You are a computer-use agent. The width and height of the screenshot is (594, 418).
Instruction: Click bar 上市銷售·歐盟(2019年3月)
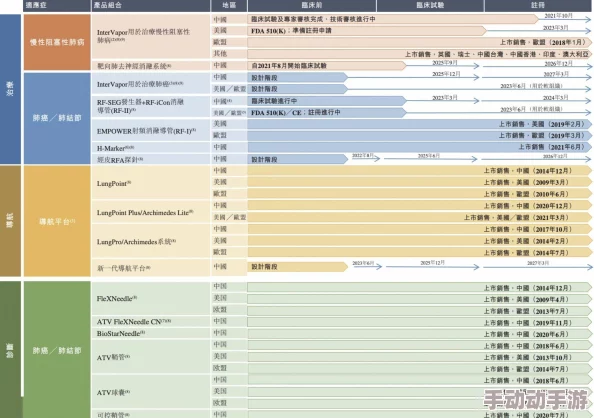pyautogui.click(x=420, y=135)
